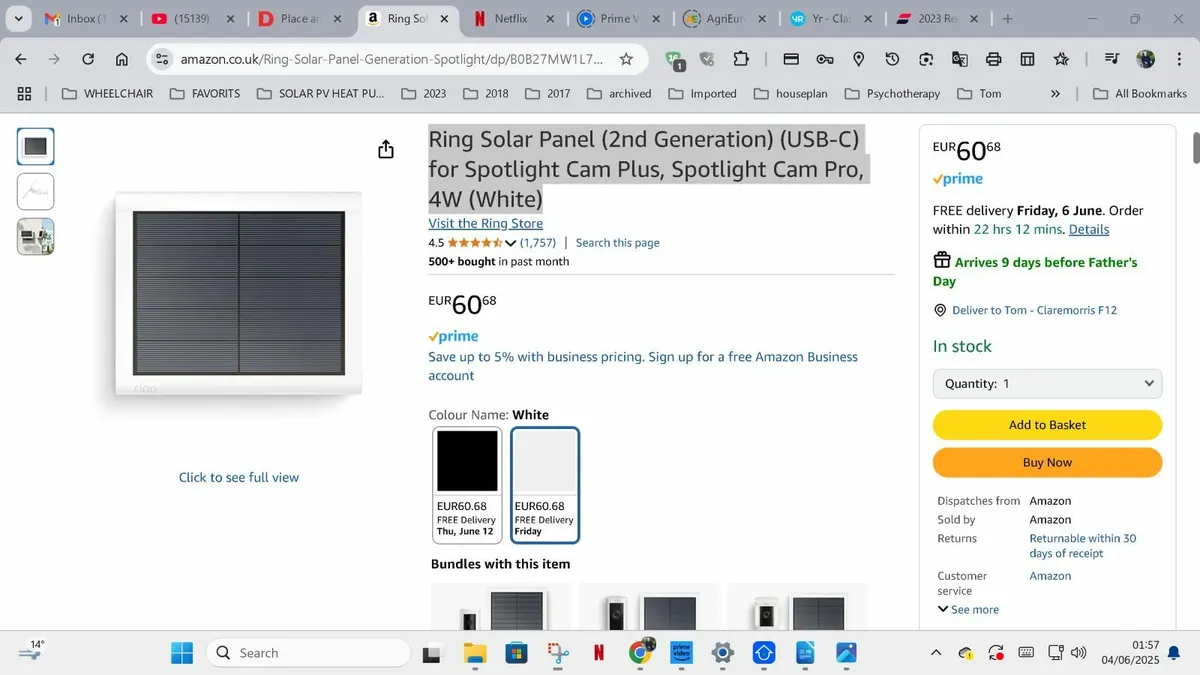Click the share icon beside the product image
Screen dimensions: 1200x675
(386, 149)
